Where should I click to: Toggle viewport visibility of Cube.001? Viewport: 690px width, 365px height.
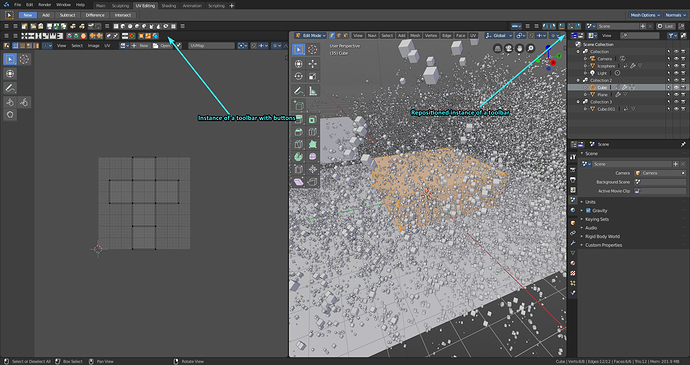676,109
